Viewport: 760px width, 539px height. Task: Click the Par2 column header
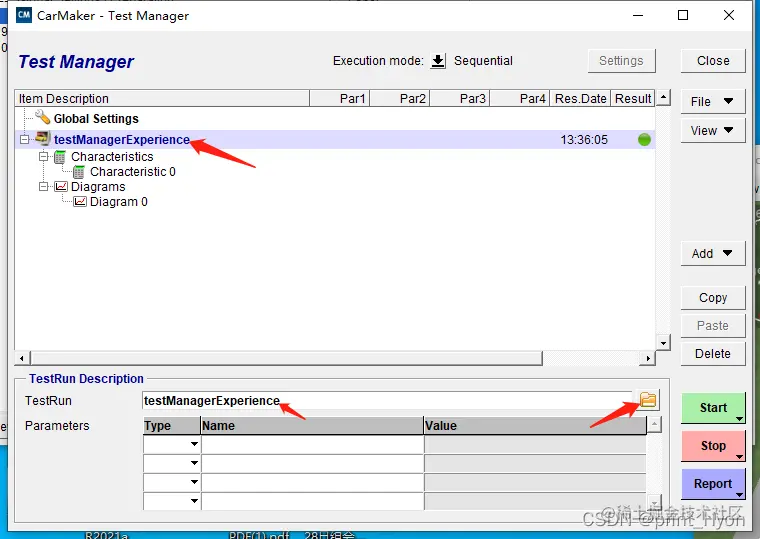(400, 98)
